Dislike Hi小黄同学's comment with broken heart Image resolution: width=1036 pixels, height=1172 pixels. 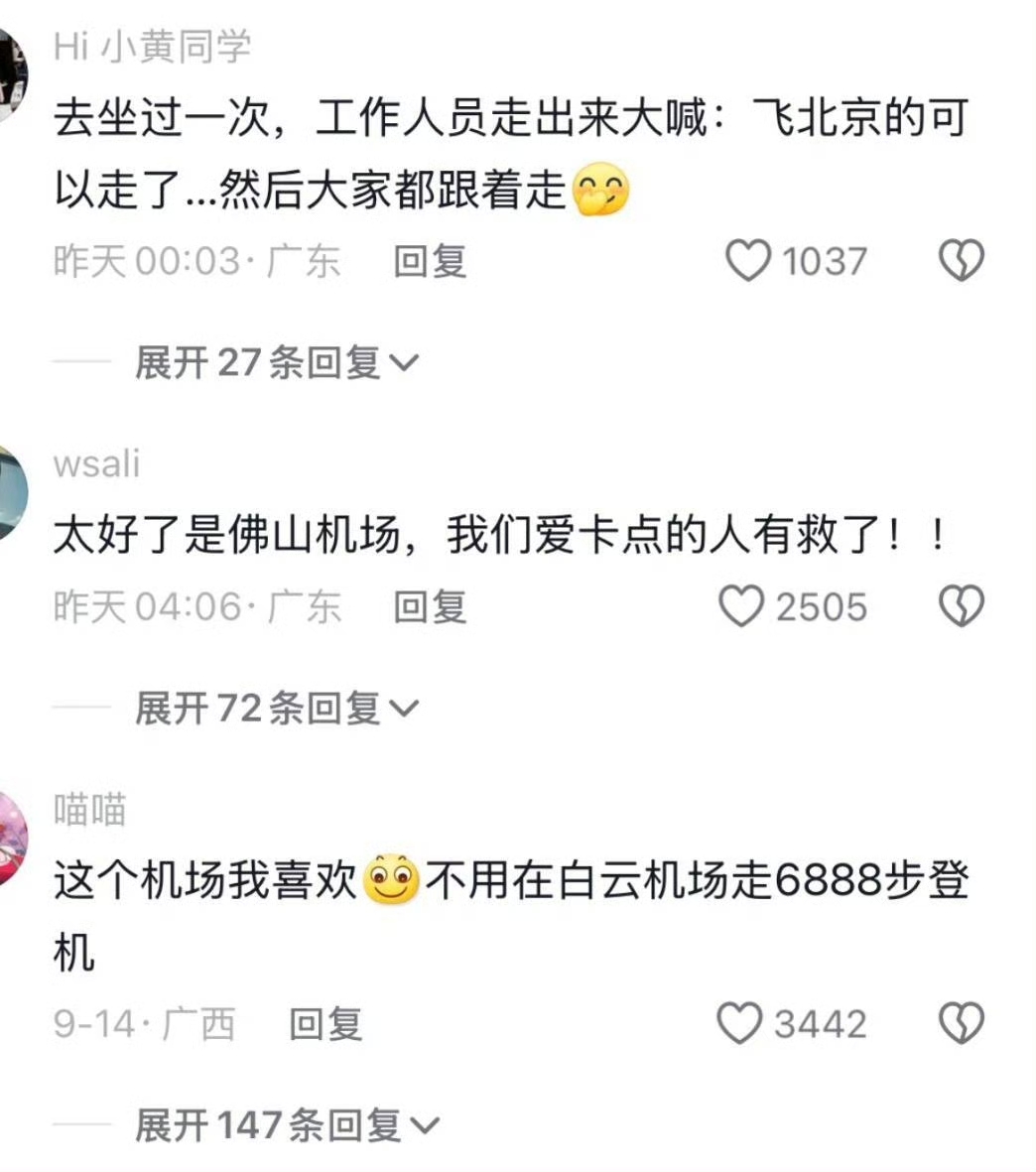click(962, 260)
